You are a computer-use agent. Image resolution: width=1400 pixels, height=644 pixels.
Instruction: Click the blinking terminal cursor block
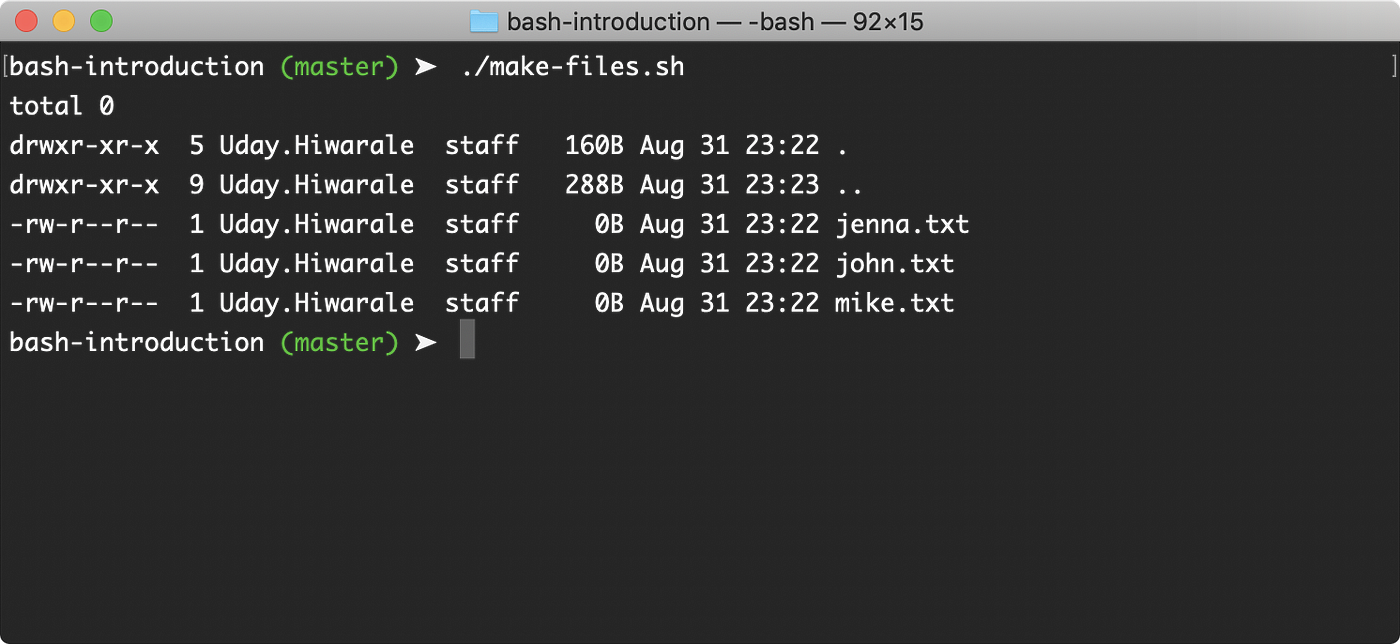(x=466, y=341)
